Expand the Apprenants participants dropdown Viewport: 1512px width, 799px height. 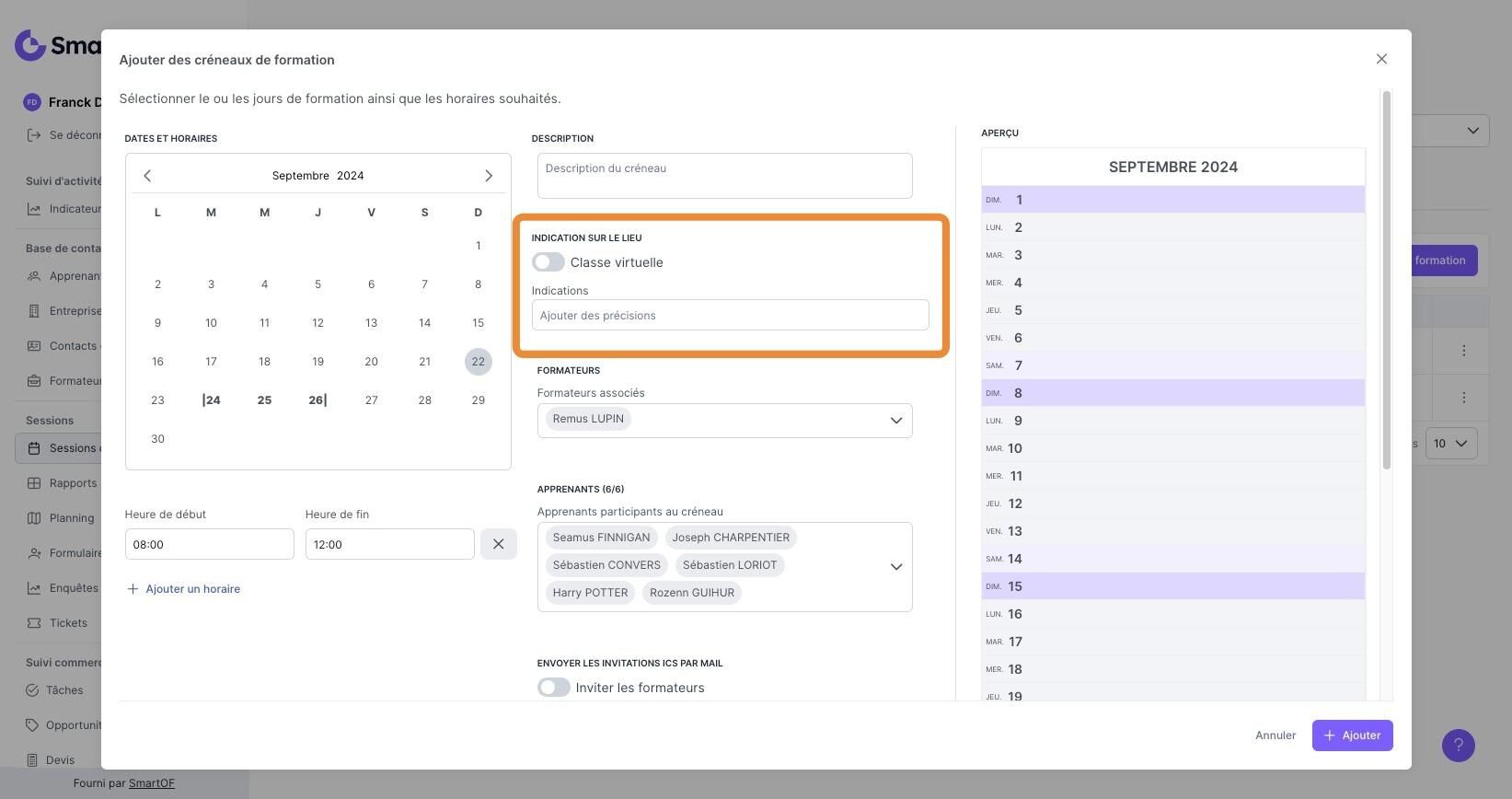pyautogui.click(x=895, y=567)
